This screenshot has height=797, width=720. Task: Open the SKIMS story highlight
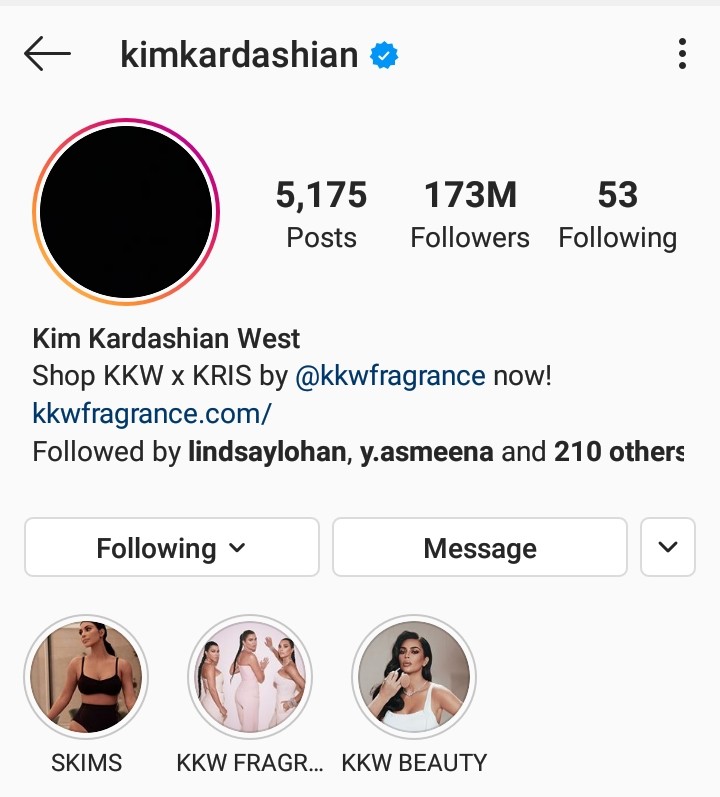pos(86,677)
